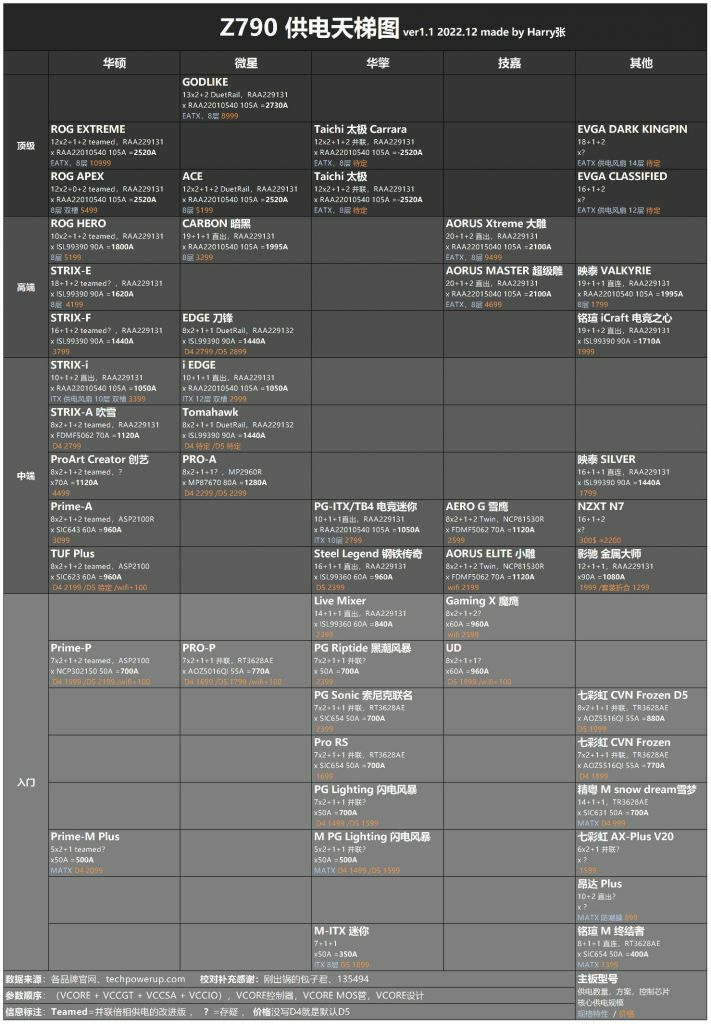711x1024 pixels.
Task: Click the Steel Legend 钢铁传奇 entry
Action: (367, 554)
